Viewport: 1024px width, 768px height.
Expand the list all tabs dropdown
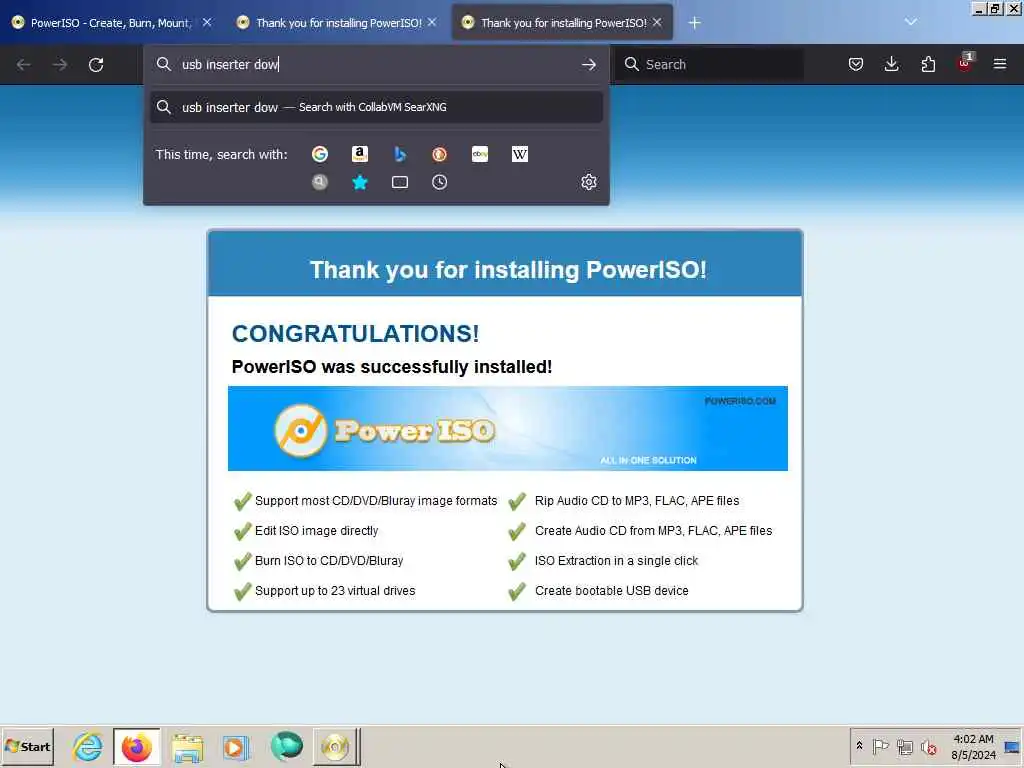(x=910, y=22)
